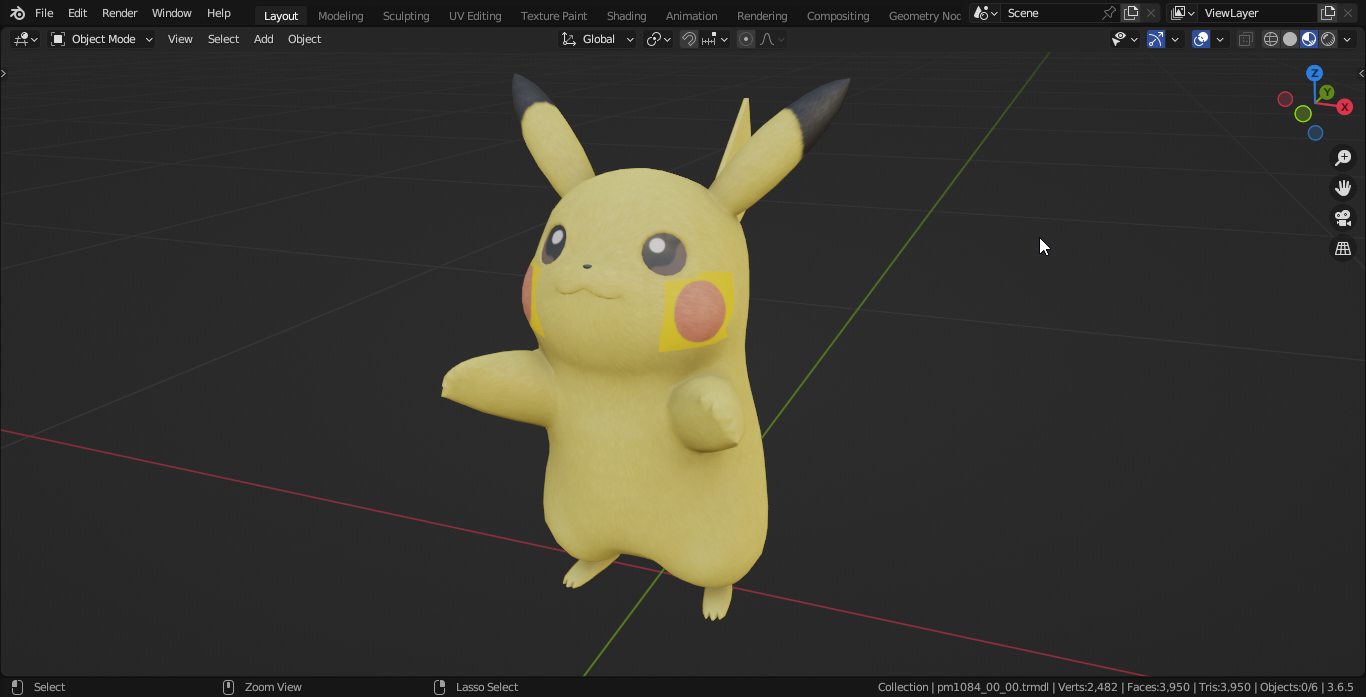Open the editor type dropdown
Image resolution: width=1366 pixels, height=697 pixels.
pyautogui.click(x=25, y=39)
